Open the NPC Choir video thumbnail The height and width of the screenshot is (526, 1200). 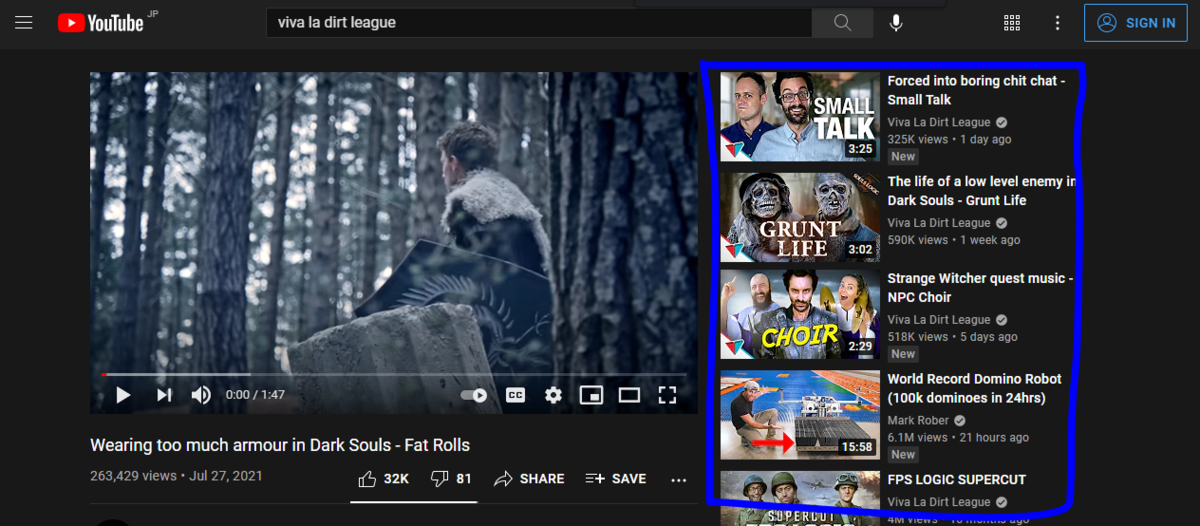(x=800, y=314)
